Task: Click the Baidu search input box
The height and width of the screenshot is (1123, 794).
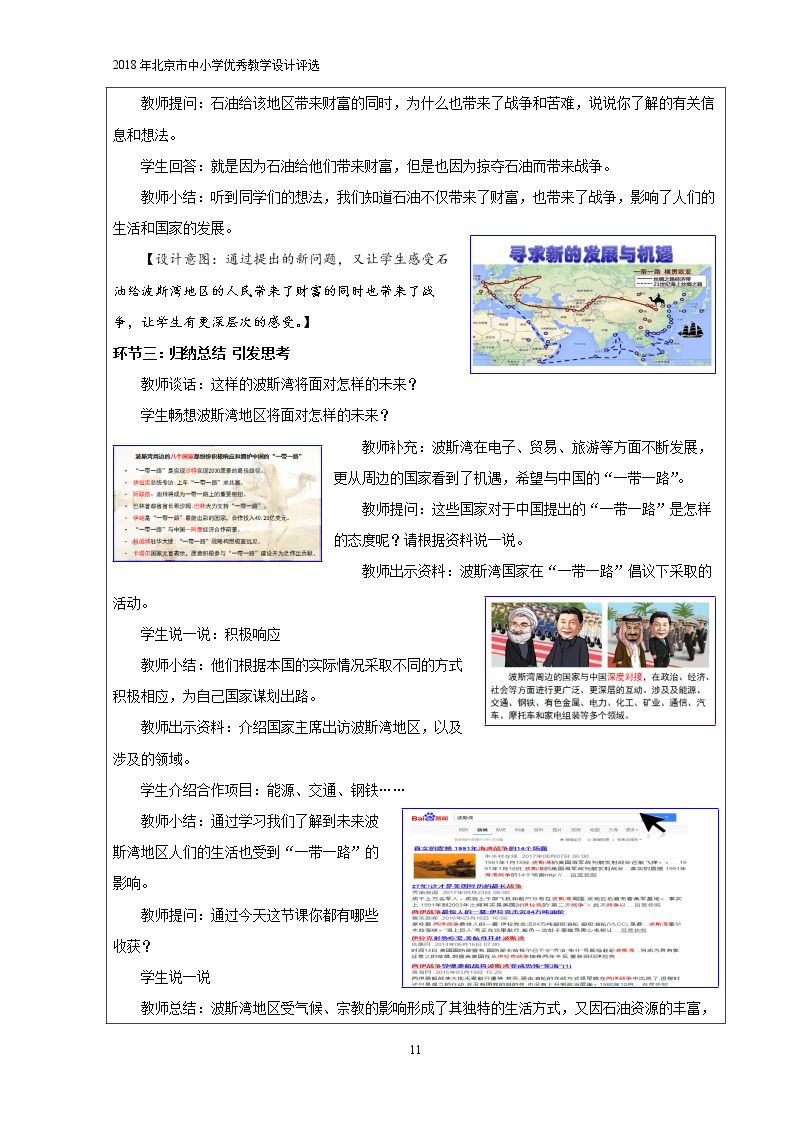Action: [x=547, y=817]
